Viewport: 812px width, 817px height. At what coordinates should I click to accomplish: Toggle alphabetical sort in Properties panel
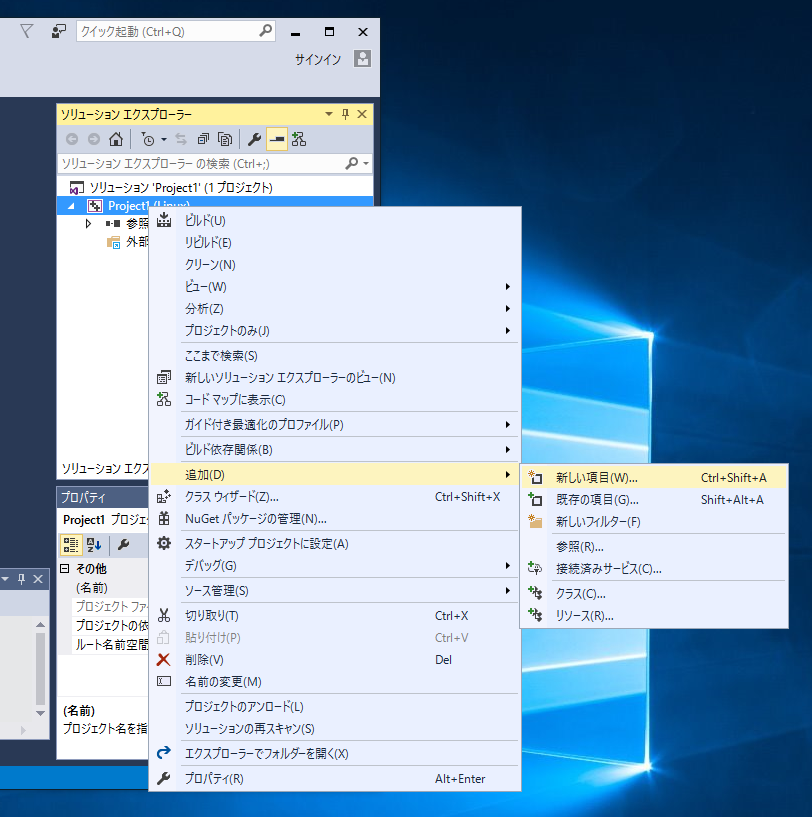click(94, 545)
